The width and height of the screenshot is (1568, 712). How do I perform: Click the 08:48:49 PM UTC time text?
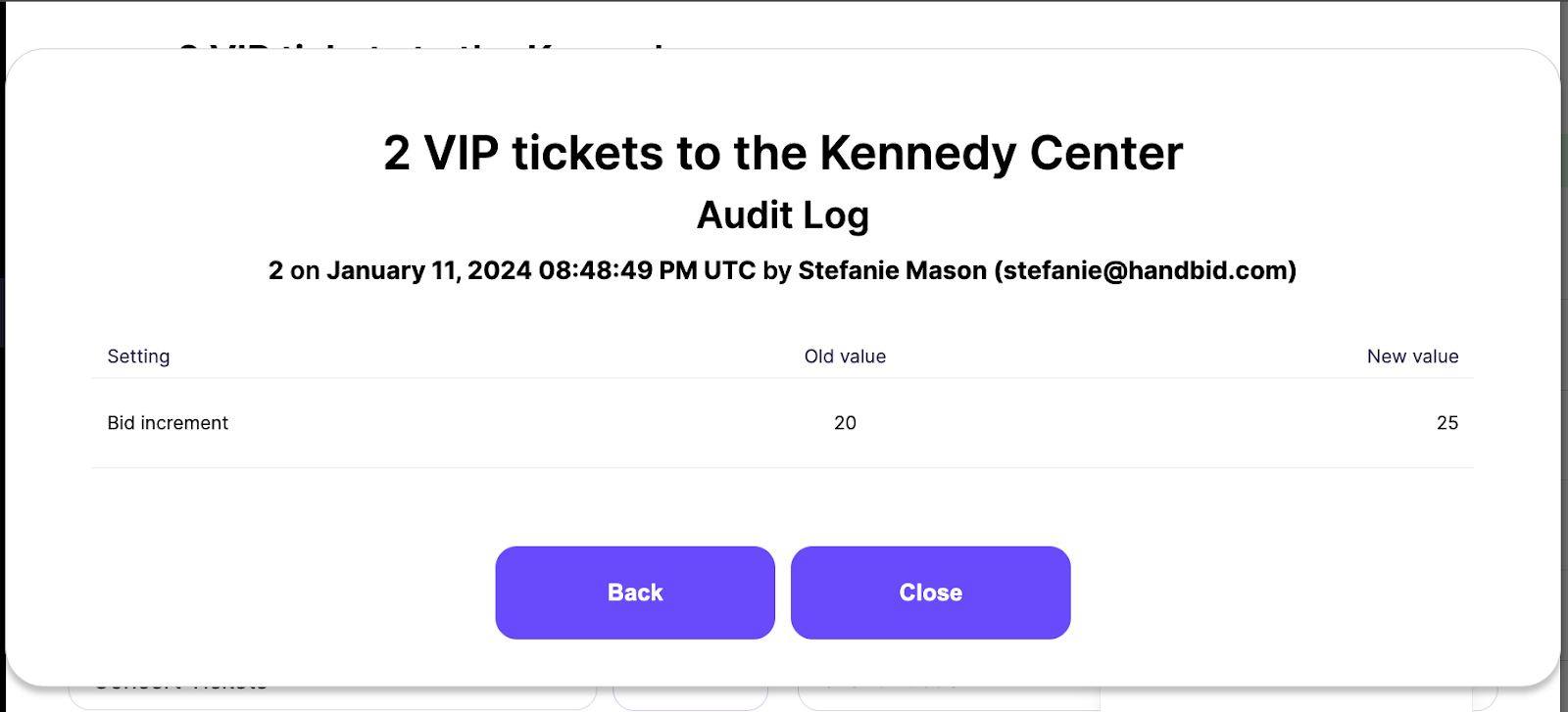pos(647,270)
